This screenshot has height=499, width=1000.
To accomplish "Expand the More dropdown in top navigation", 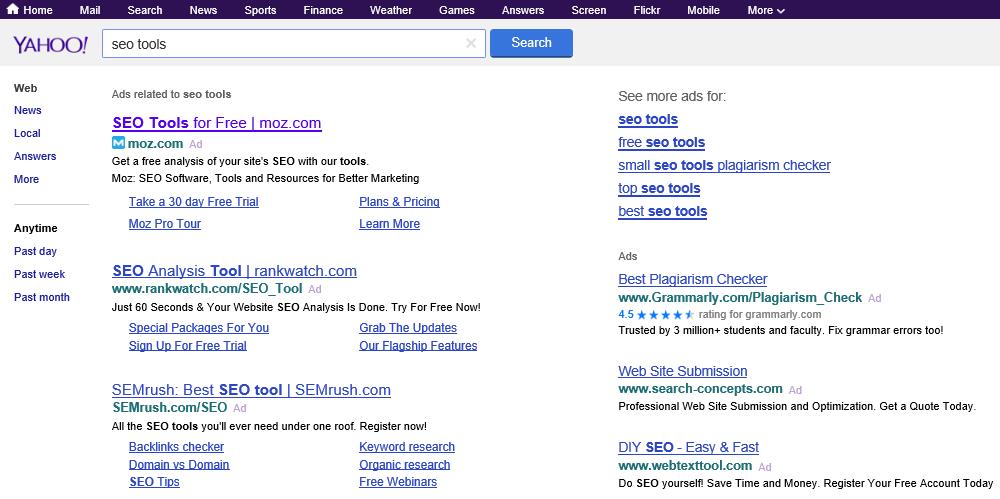I will pyautogui.click(x=765, y=10).
